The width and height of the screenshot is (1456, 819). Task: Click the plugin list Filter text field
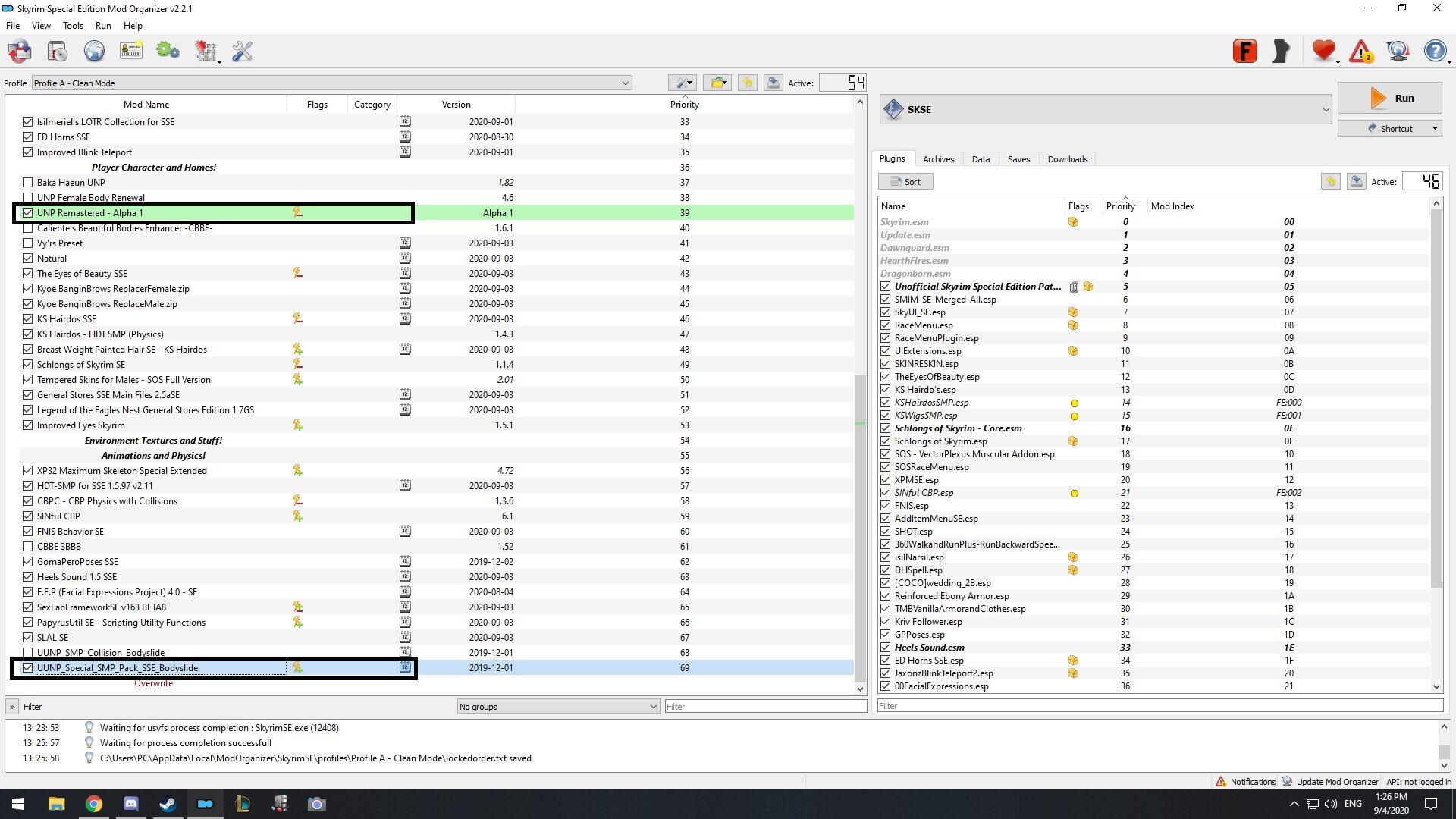[1159, 705]
